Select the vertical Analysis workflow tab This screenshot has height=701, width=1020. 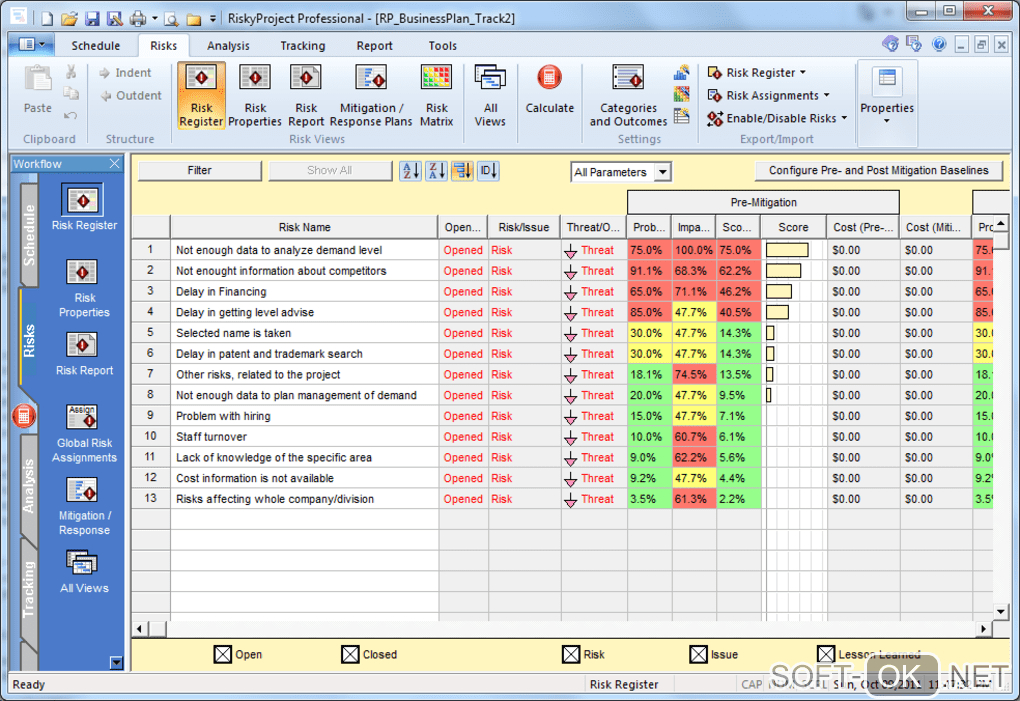(29, 486)
